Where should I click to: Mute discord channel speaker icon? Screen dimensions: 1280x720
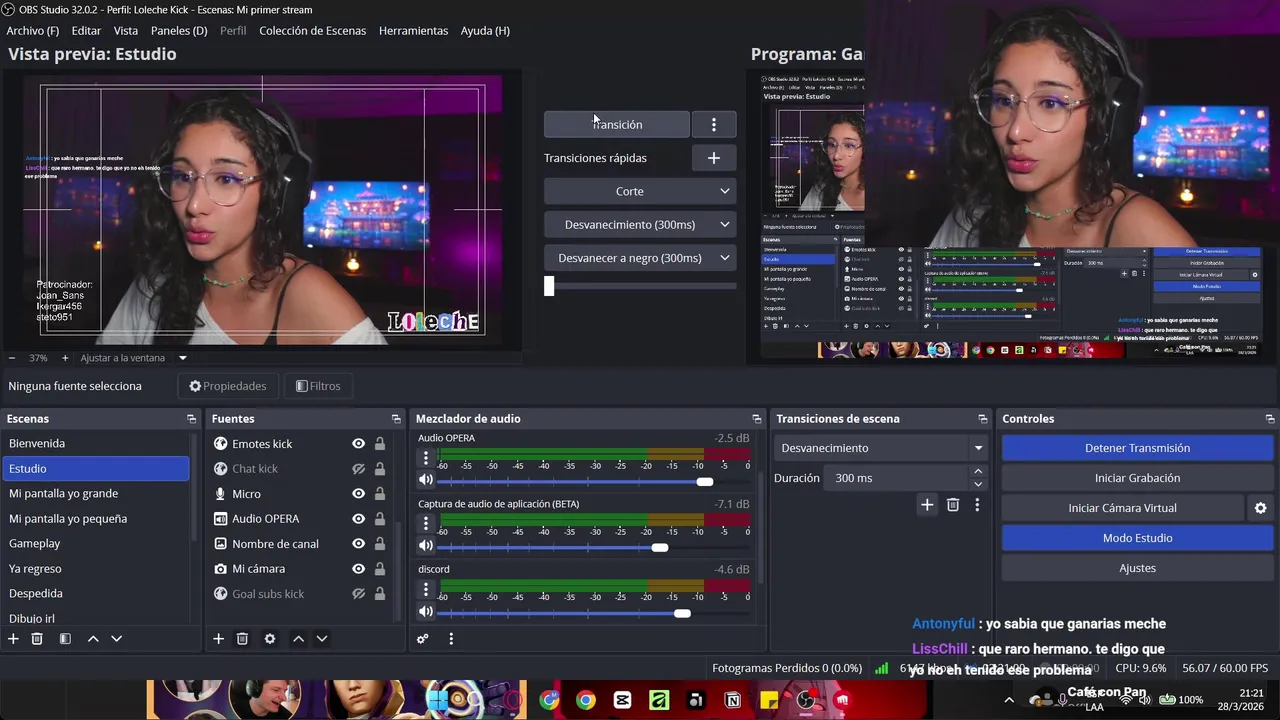[426, 611]
